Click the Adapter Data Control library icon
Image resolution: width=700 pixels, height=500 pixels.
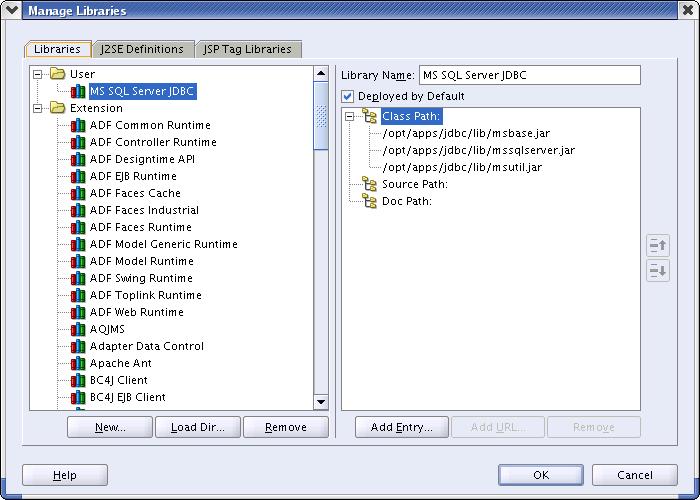(x=78, y=346)
